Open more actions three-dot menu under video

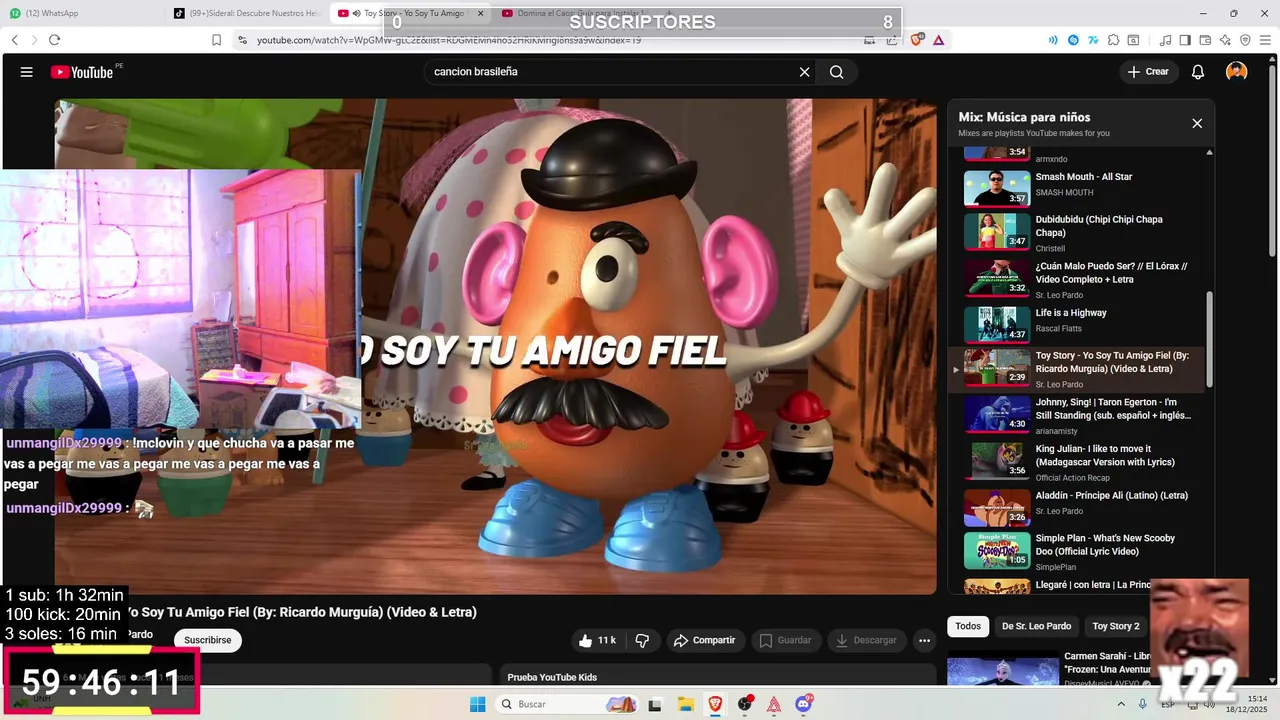coord(925,640)
